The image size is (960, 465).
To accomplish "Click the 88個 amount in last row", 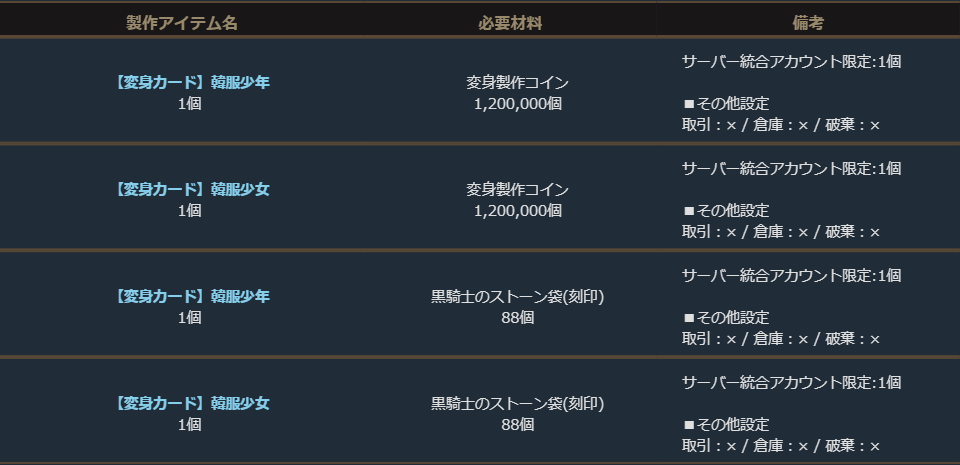I will 517,424.
